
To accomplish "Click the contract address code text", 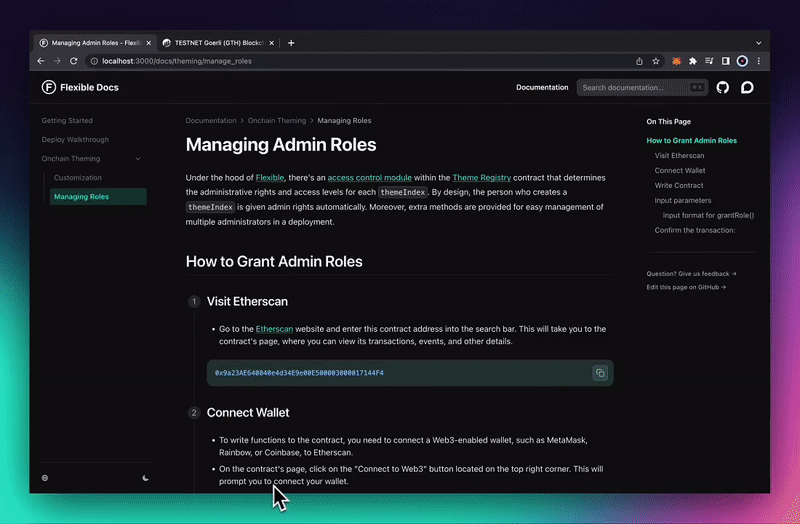I will [299, 373].
